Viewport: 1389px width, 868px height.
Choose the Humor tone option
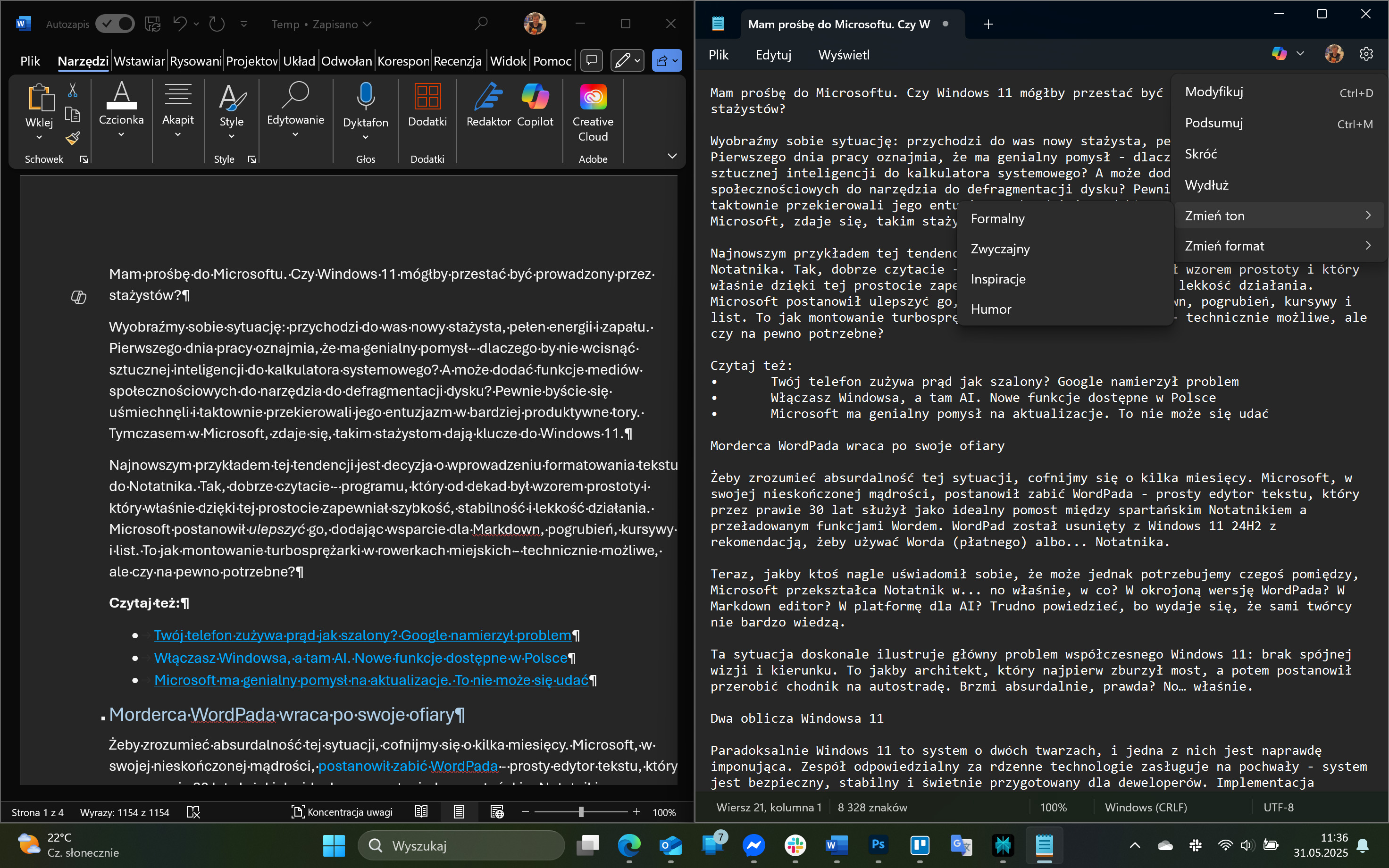(1065, 309)
